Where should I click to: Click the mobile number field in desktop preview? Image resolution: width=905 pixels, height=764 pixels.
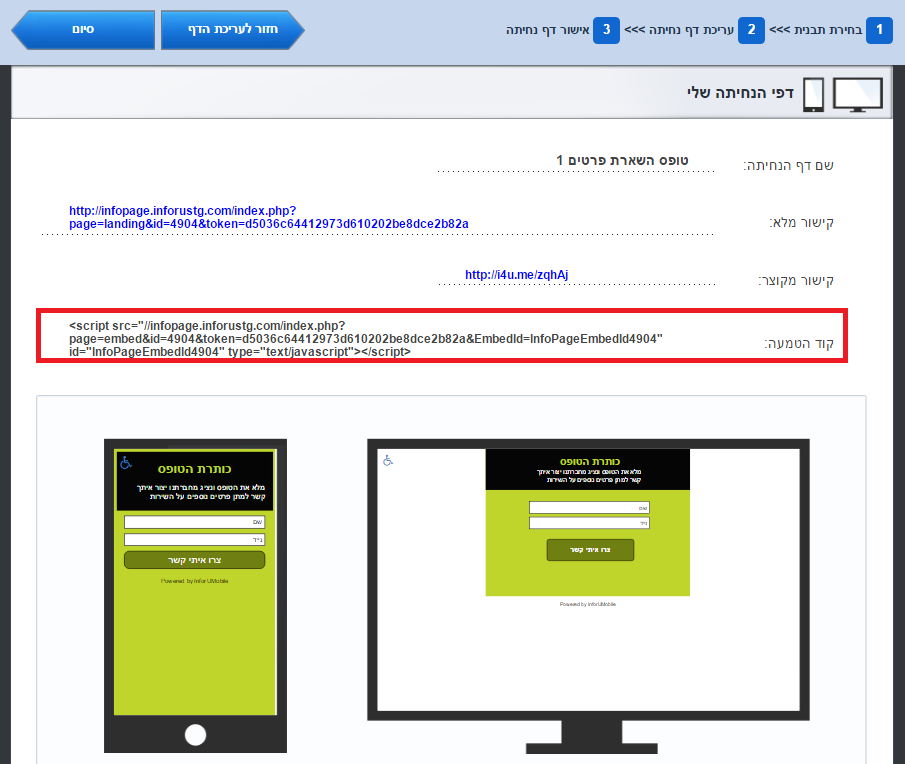coord(589,523)
